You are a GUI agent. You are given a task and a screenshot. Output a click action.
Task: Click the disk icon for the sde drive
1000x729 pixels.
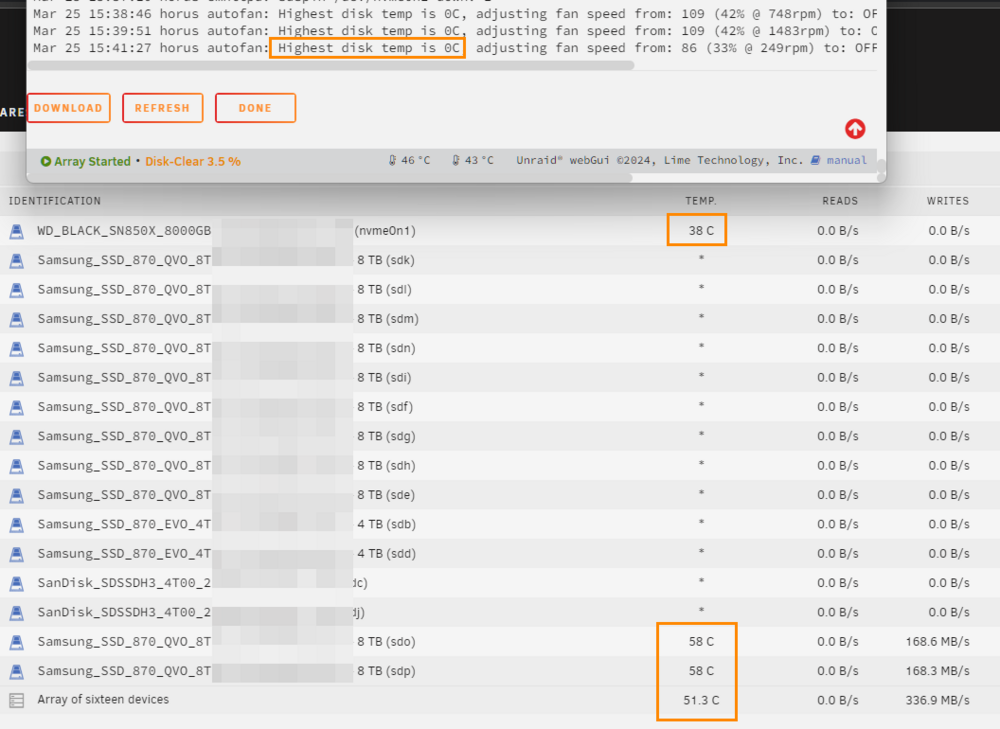tap(17, 495)
